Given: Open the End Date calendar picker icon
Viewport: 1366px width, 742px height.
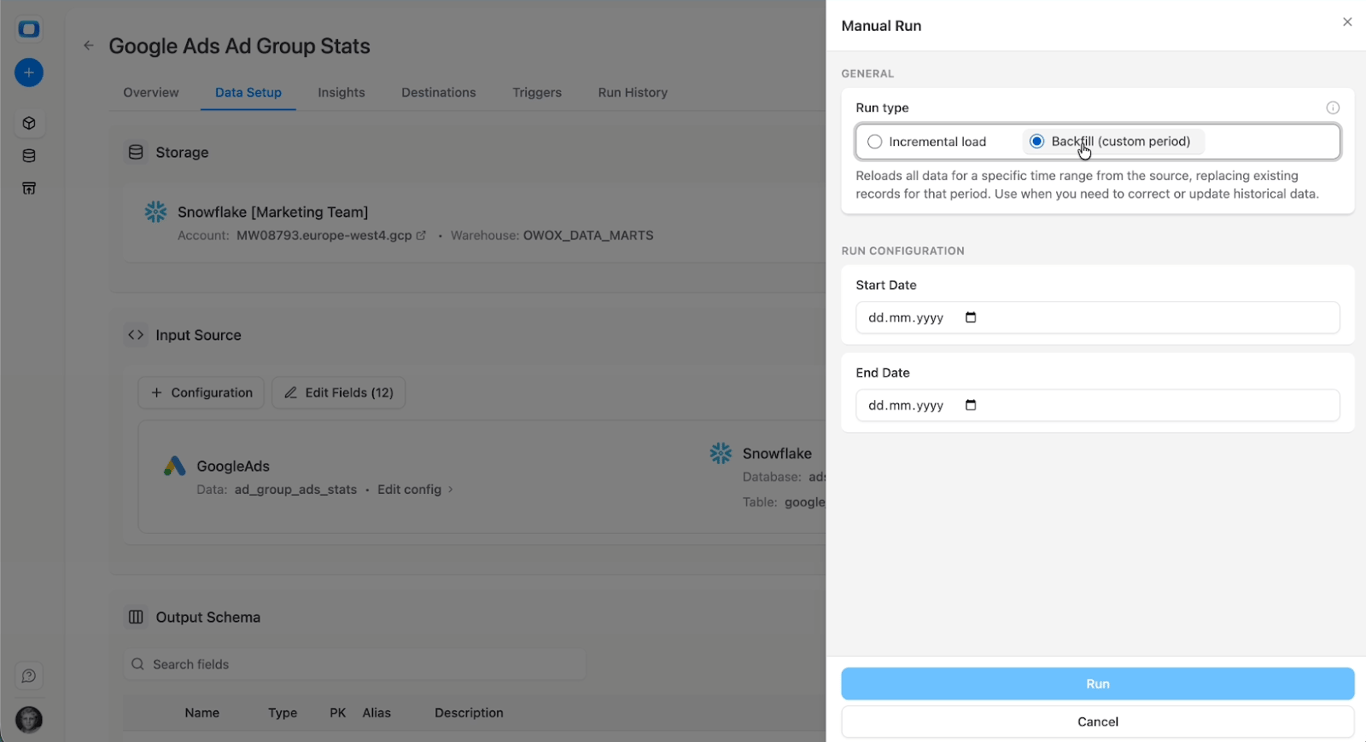Looking at the screenshot, I should [x=971, y=405].
